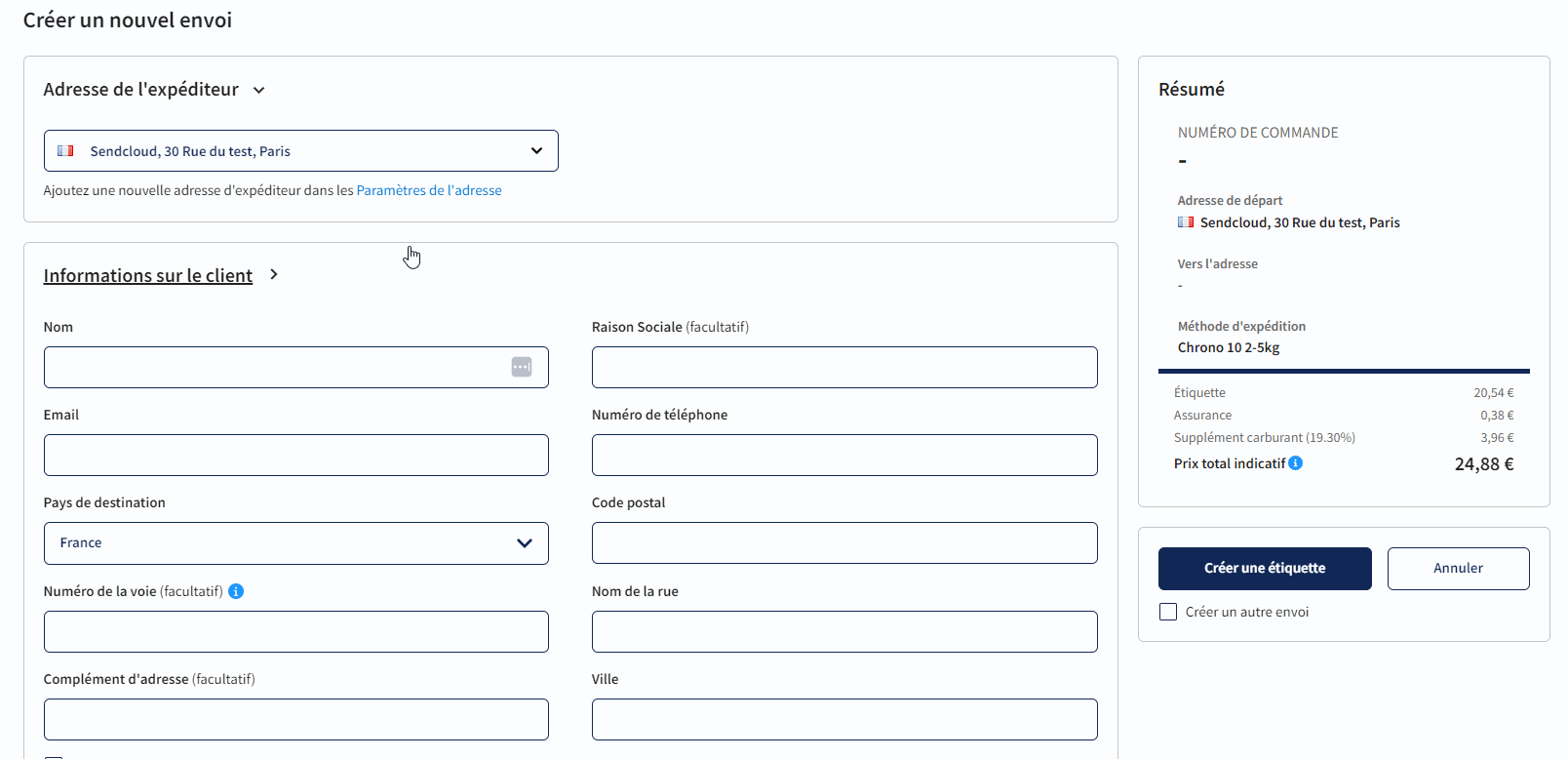This screenshot has height=759, width=1568.
Task: Click the Créer un nouvel envoi page title
Action: point(128,20)
